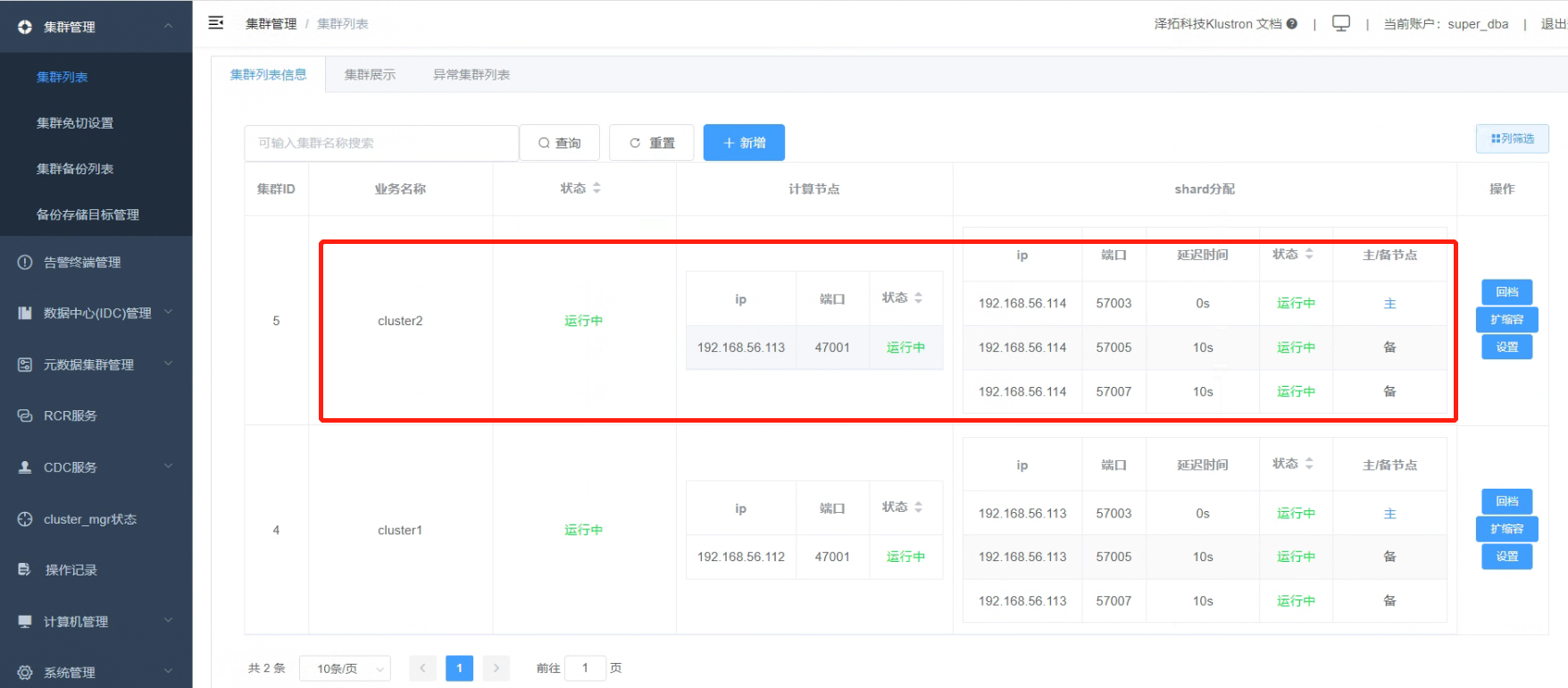
Task: Open the monitor icon in the header
Action: tap(1341, 23)
